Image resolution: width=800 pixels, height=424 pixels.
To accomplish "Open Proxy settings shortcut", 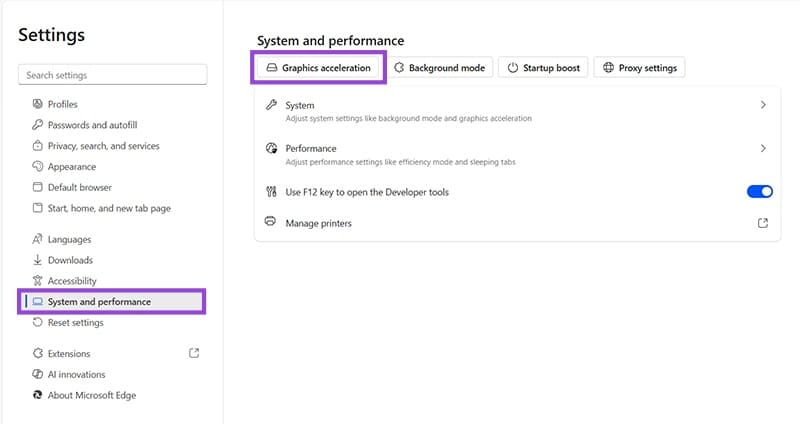I will coord(640,68).
